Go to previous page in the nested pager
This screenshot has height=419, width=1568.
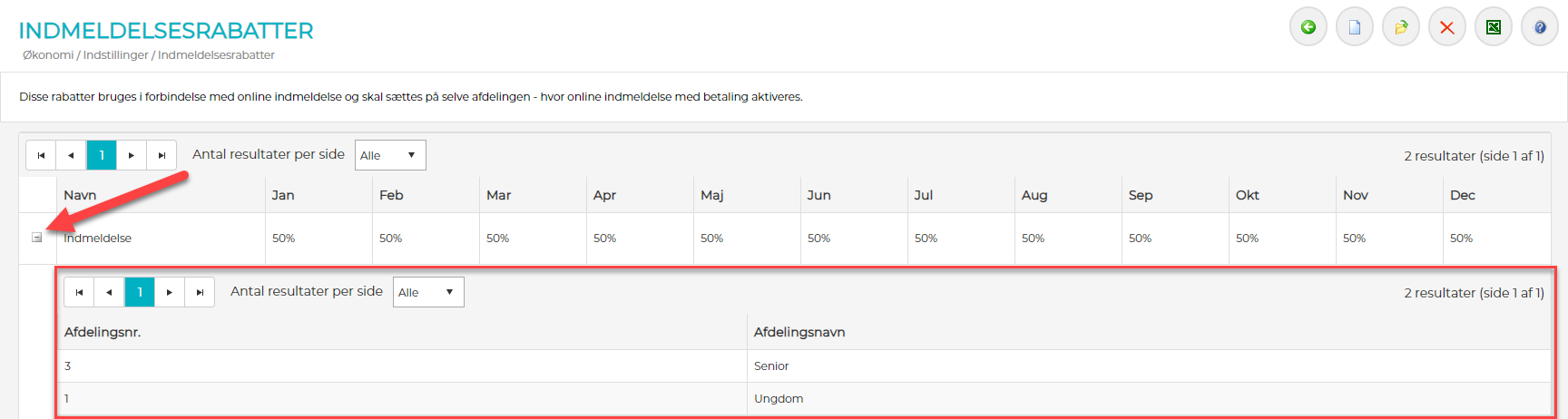point(109,292)
